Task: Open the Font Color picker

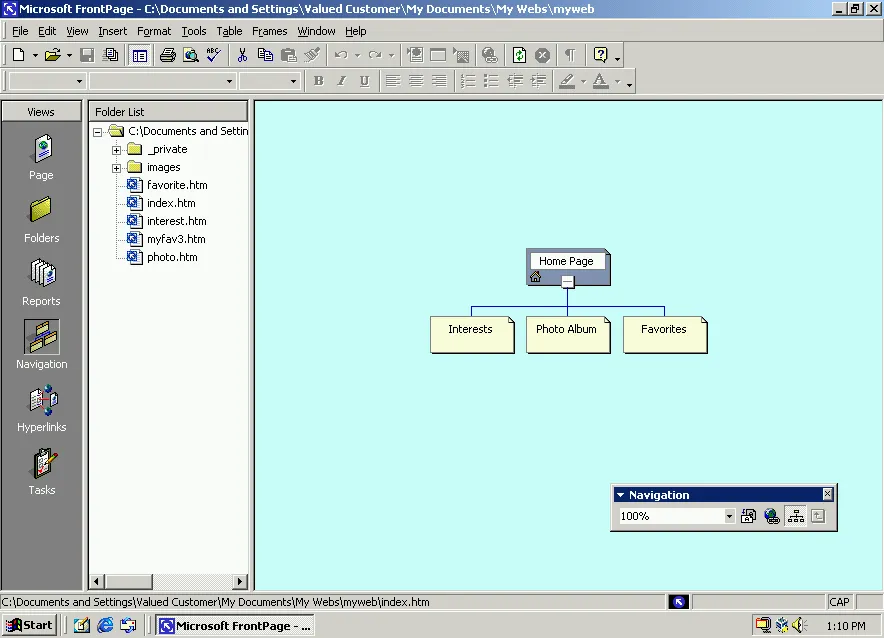Action: 604,80
